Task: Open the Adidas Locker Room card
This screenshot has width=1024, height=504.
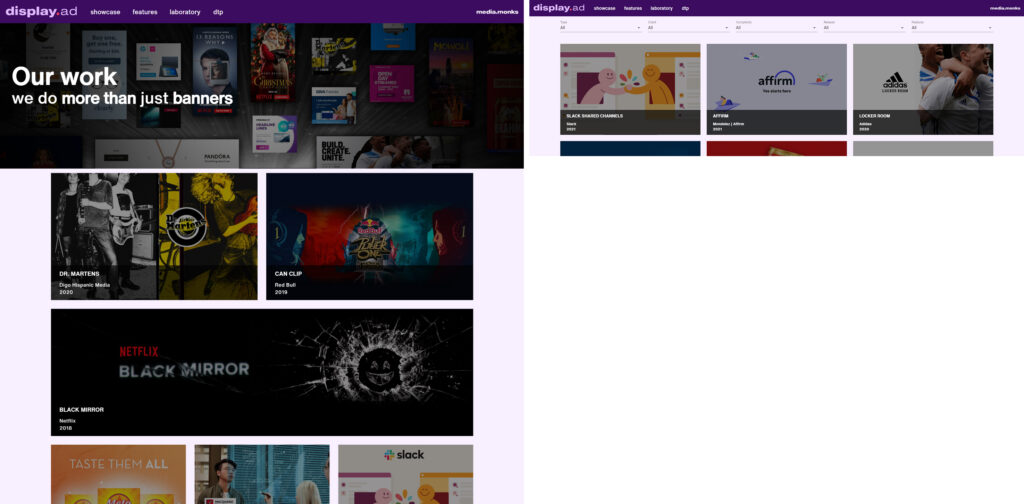Action: [922, 89]
